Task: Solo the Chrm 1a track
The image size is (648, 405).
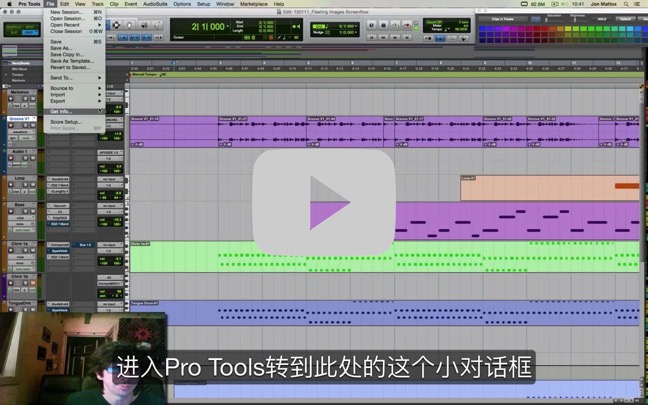Action: coord(25,251)
